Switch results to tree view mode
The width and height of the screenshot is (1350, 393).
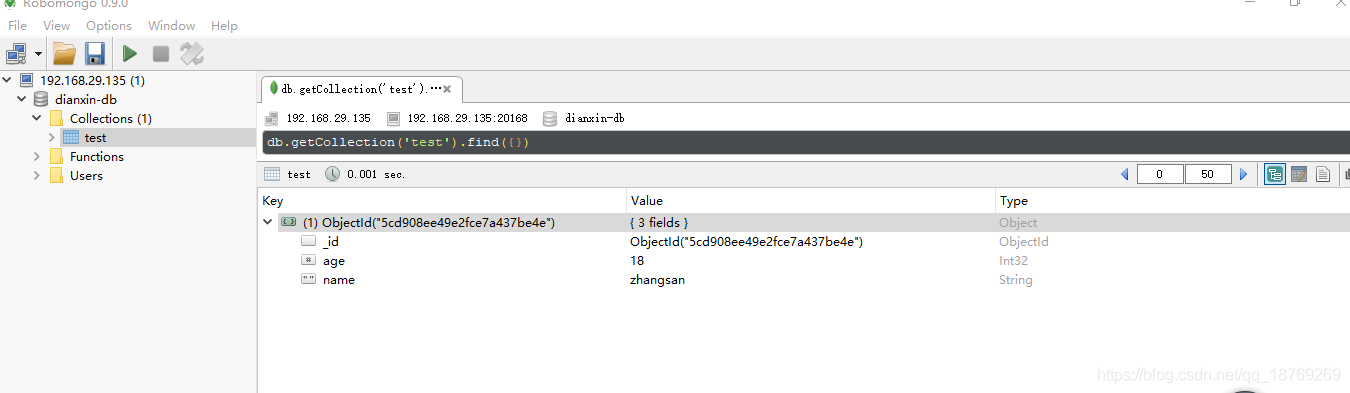click(x=1275, y=174)
